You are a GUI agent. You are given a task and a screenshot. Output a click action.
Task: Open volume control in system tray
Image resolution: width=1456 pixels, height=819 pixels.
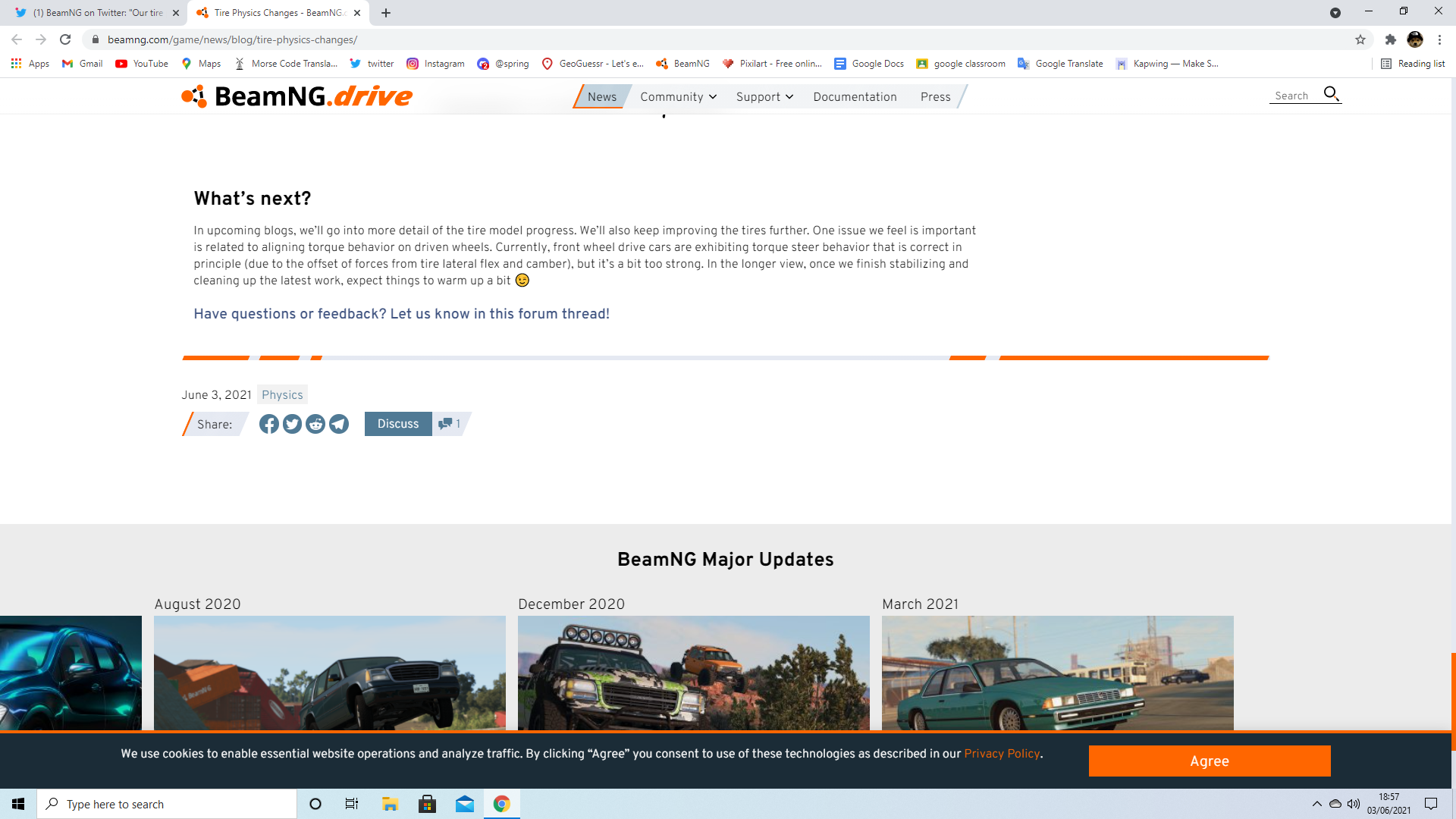pos(1354,804)
